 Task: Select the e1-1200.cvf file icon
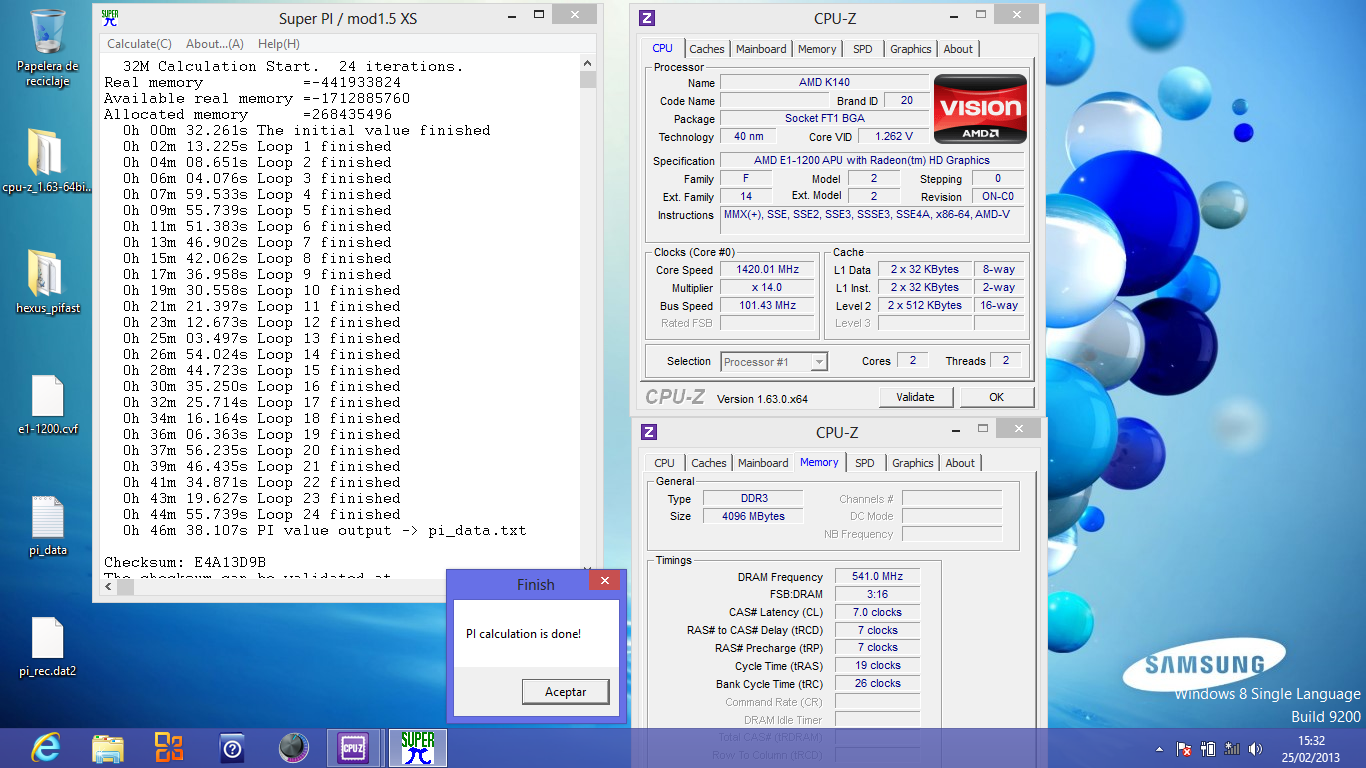click(x=47, y=403)
